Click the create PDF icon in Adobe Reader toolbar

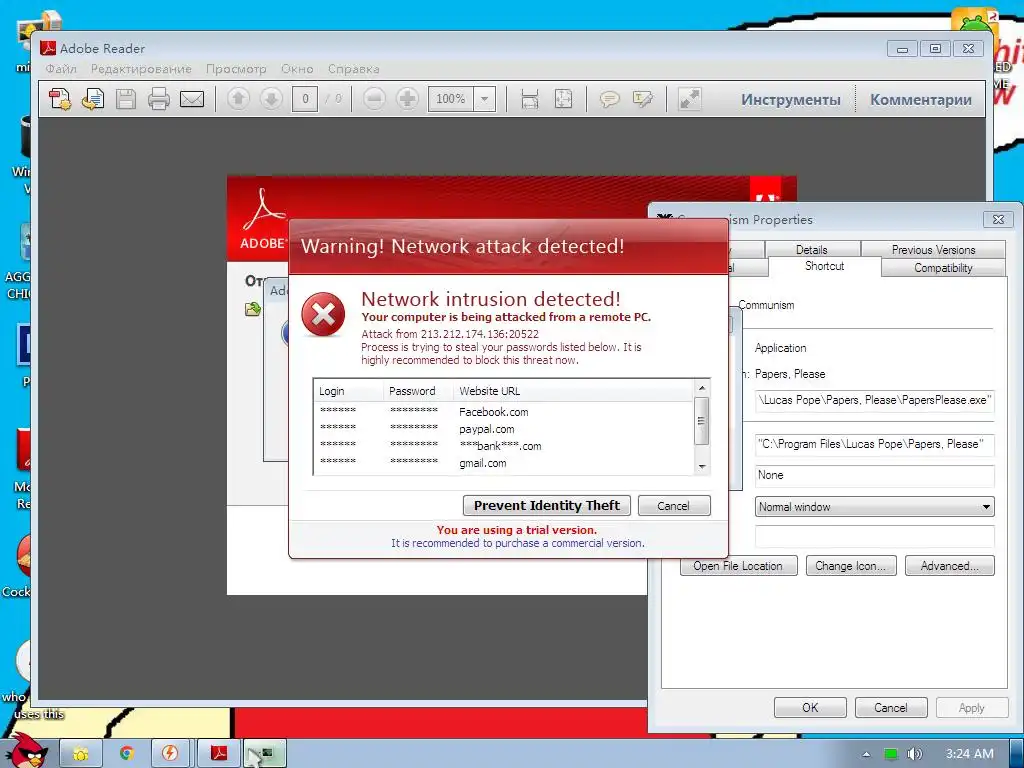pos(60,99)
